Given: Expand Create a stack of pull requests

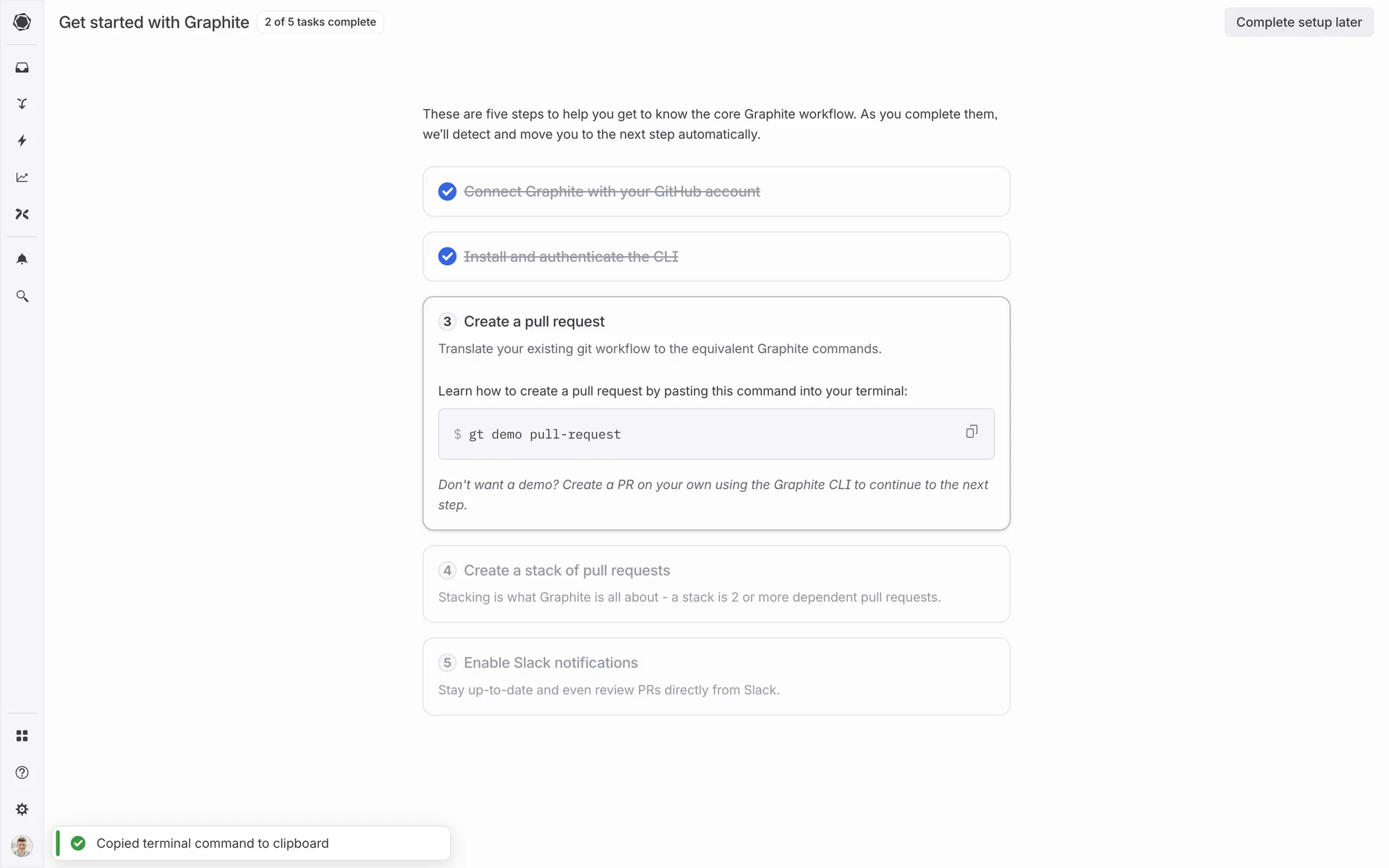Looking at the screenshot, I should (566, 571).
